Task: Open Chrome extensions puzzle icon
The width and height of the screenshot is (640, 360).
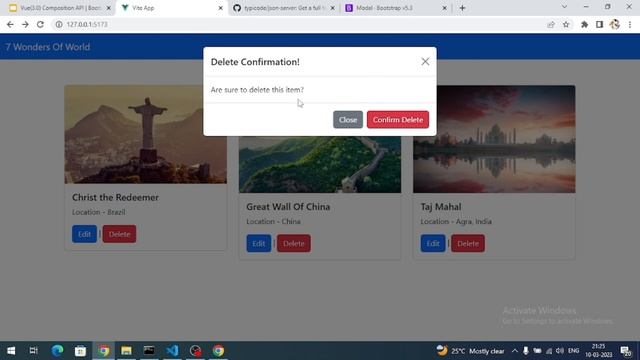Action: tap(584, 24)
